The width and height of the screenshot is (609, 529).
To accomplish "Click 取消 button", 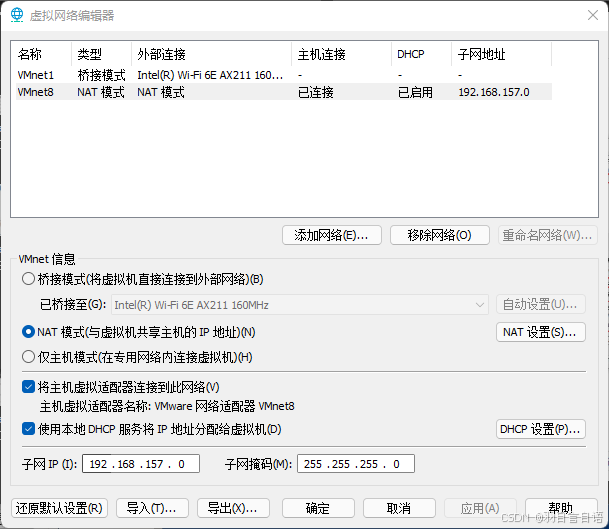I will point(399,508).
